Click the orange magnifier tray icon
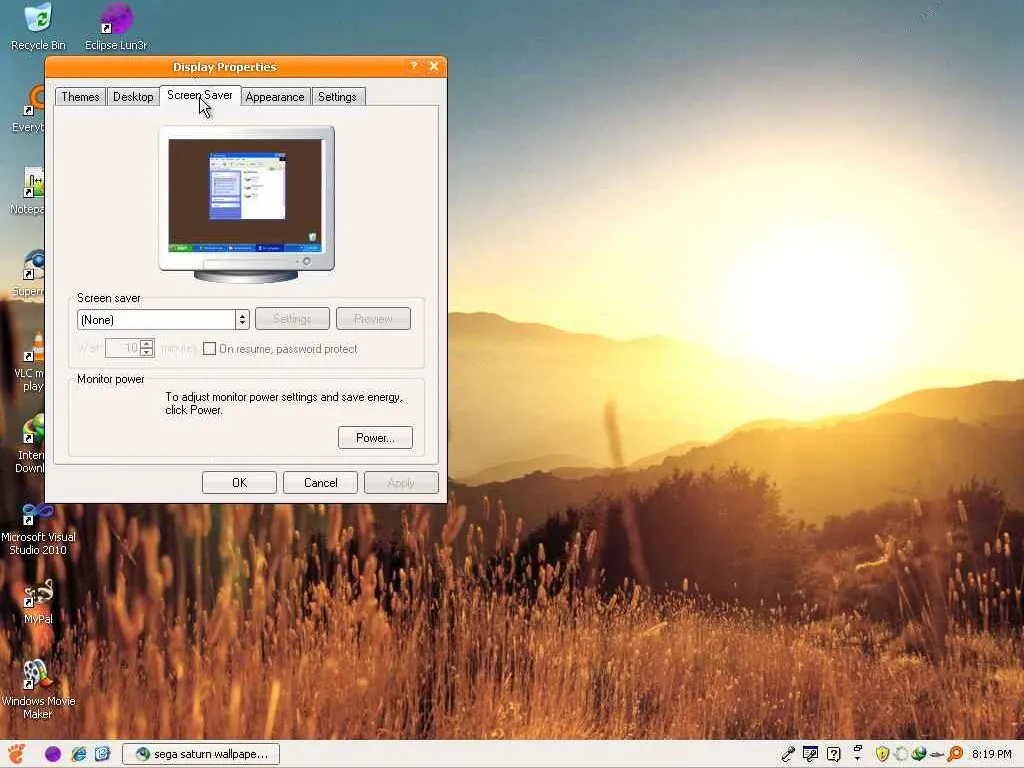The height and width of the screenshot is (768, 1024). point(955,754)
